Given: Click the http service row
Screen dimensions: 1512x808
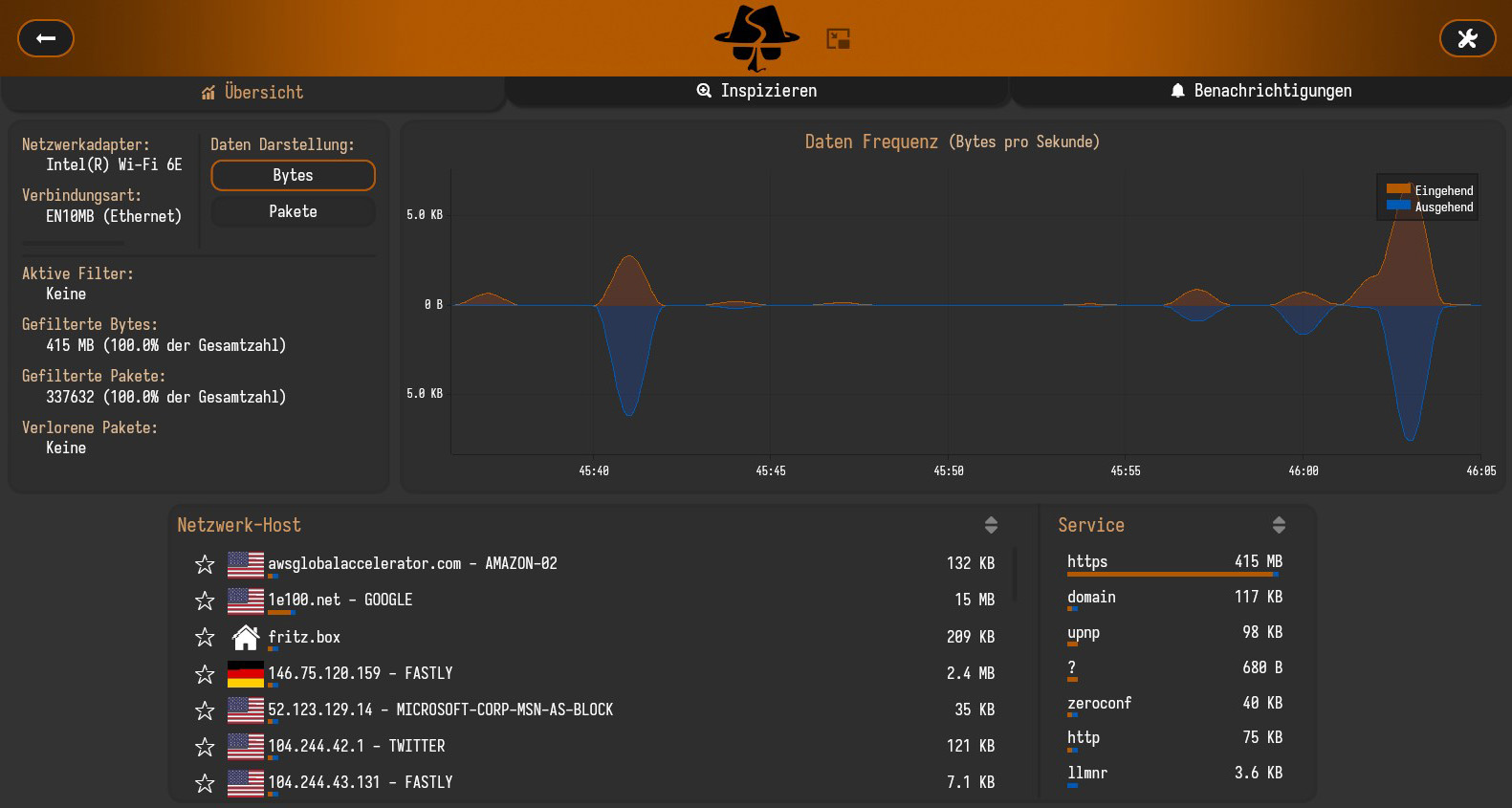Looking at the screenshot, I should coord(1174,739).
